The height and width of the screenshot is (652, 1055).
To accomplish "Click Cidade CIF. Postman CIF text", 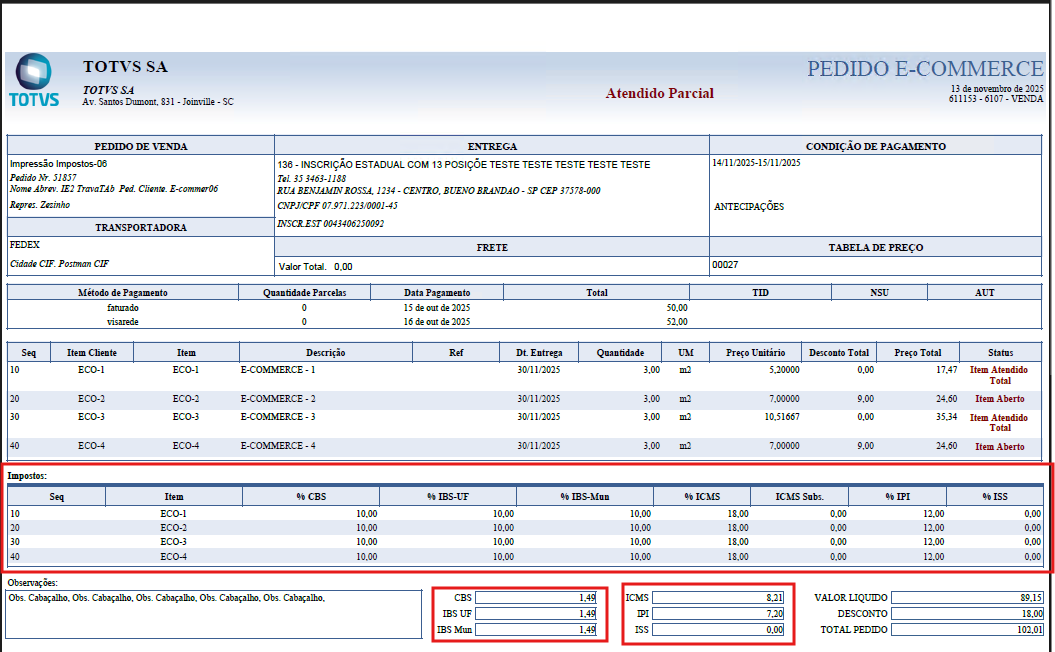I will click(59, 264).
